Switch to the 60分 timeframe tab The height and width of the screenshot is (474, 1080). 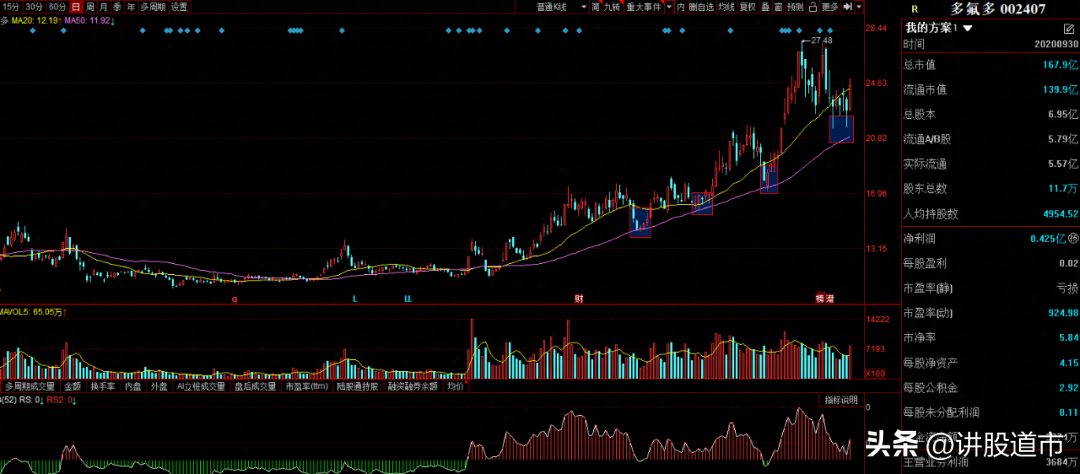click(57, 6)
